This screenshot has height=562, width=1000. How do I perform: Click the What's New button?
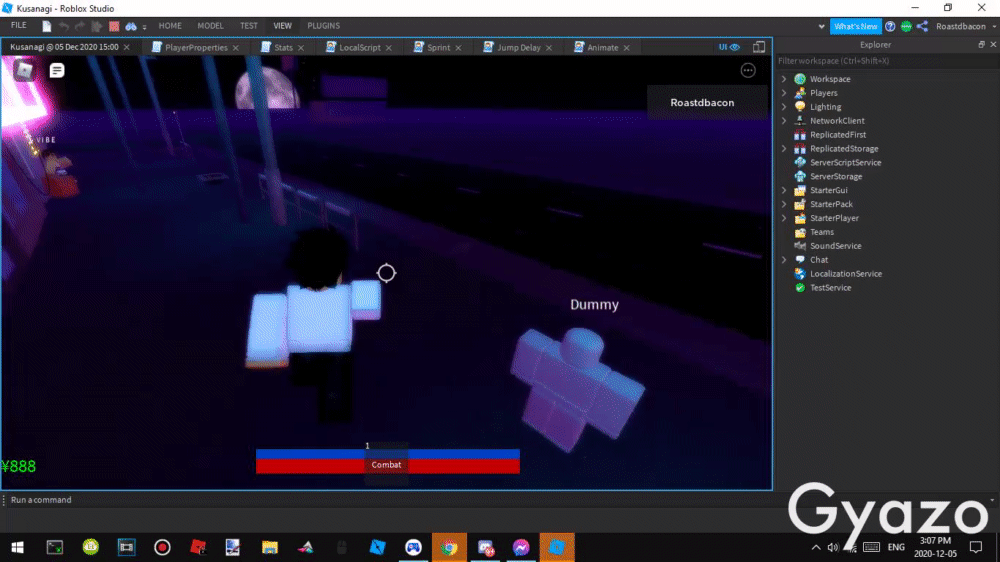point(856,27)
